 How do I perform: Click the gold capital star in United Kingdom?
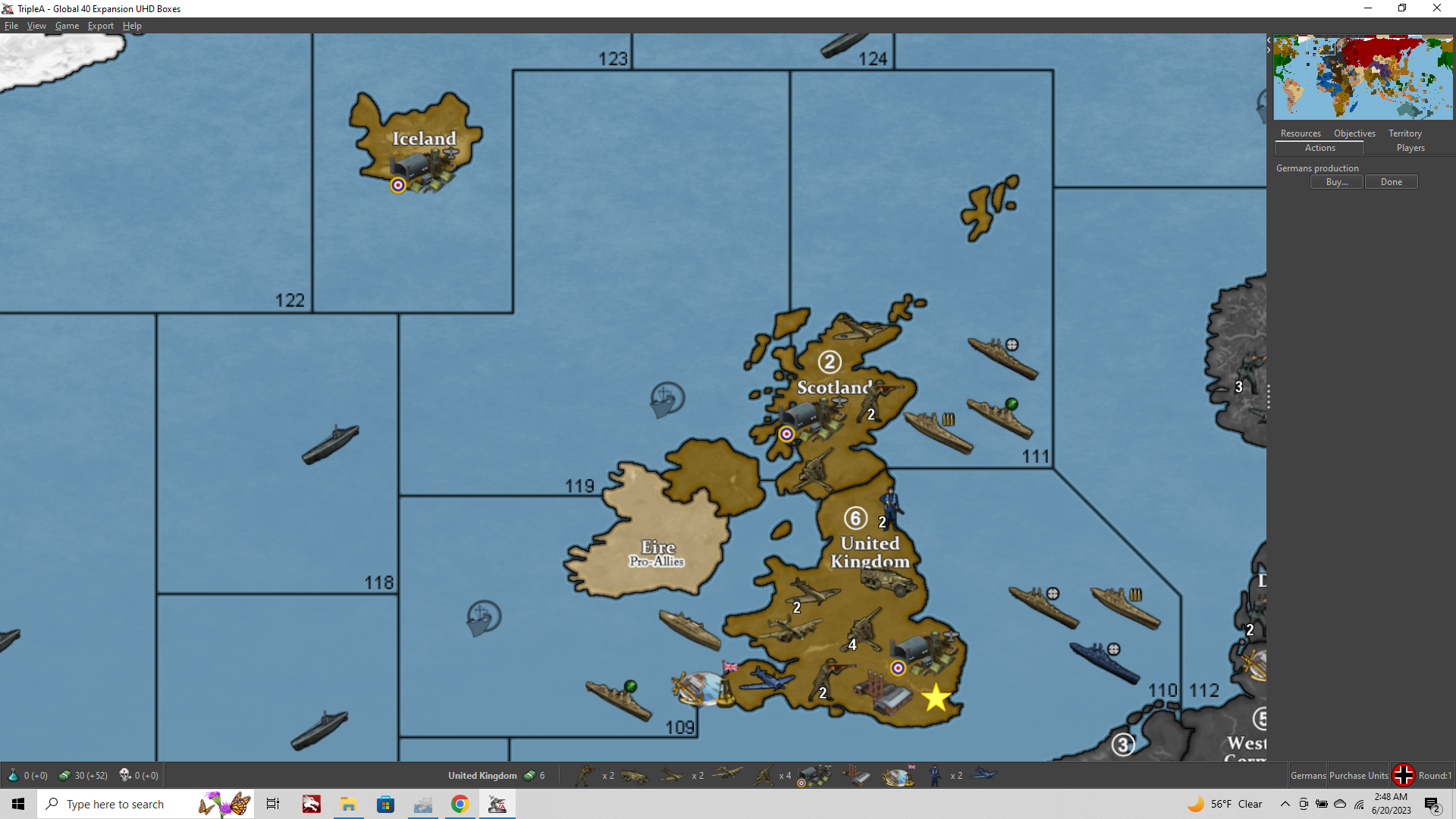pyautogui.click(x=936, y=698)
